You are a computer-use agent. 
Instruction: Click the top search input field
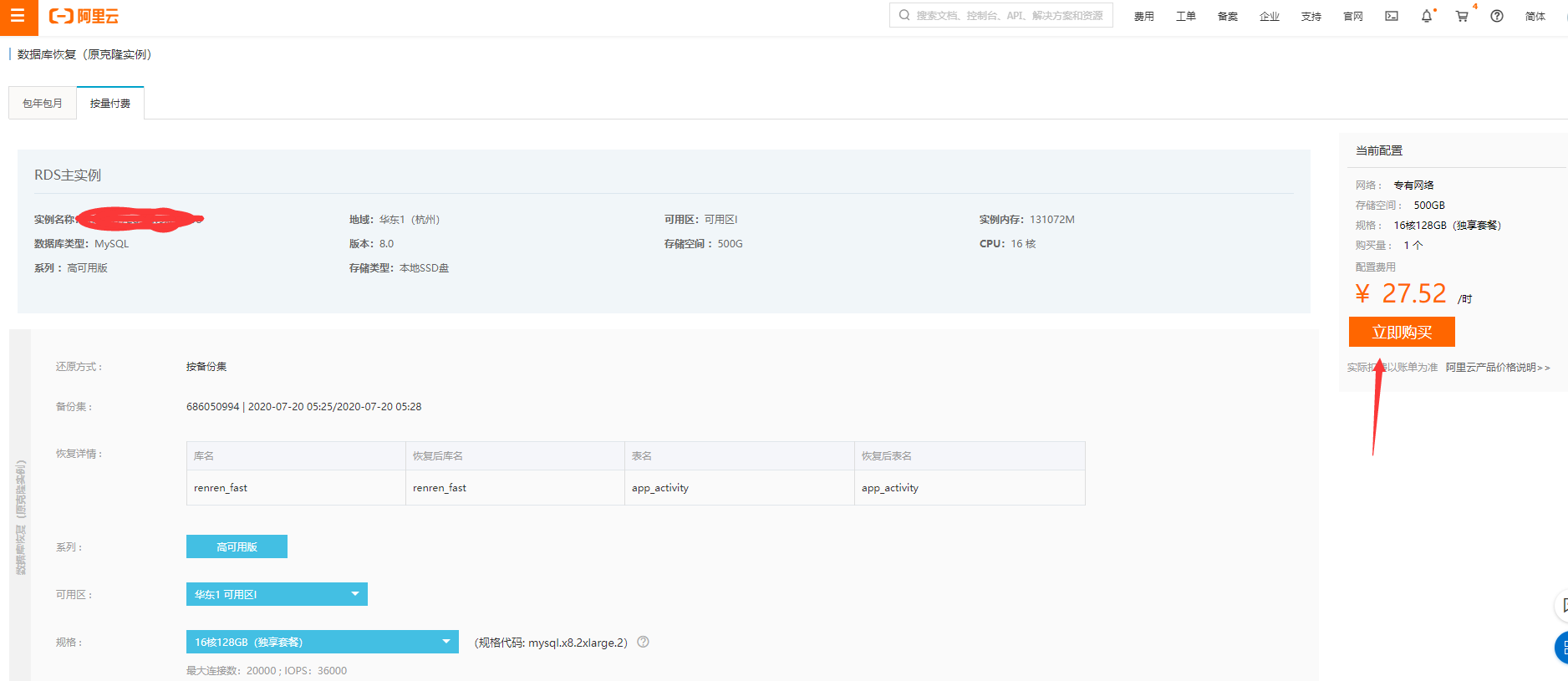1009,15
